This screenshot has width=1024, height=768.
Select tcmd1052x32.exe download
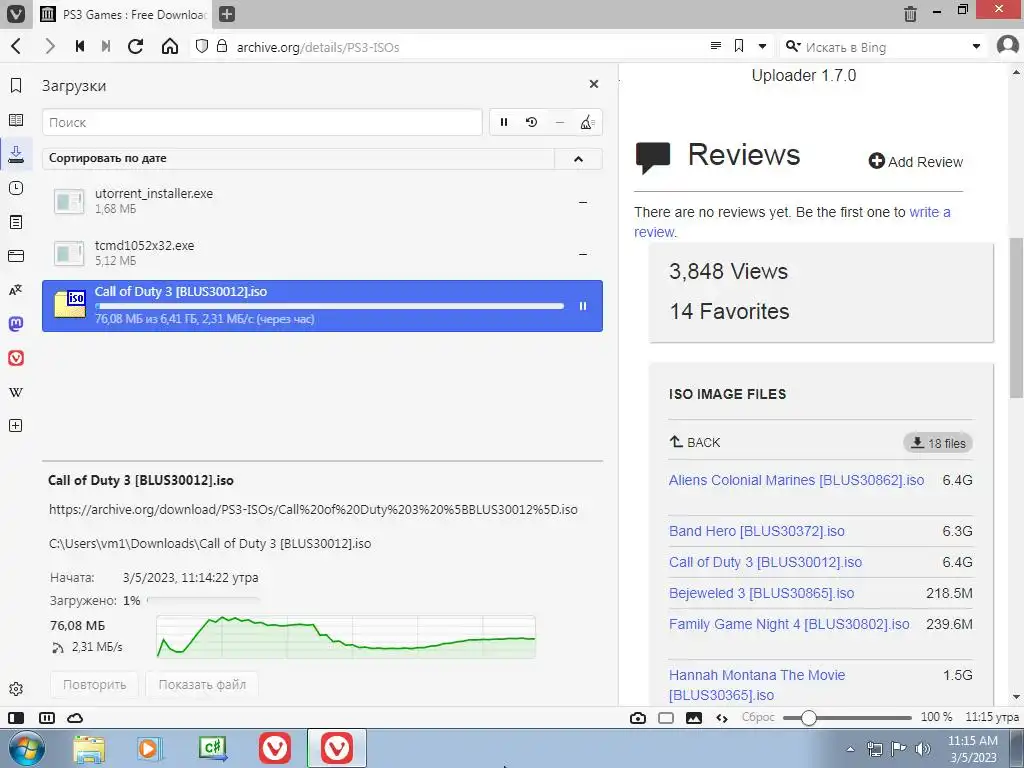tap(322, 253)
